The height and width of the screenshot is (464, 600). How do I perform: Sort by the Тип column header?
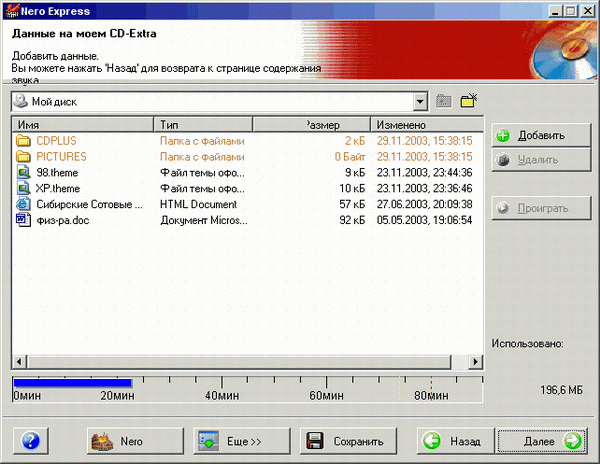(x=203, y=125)
